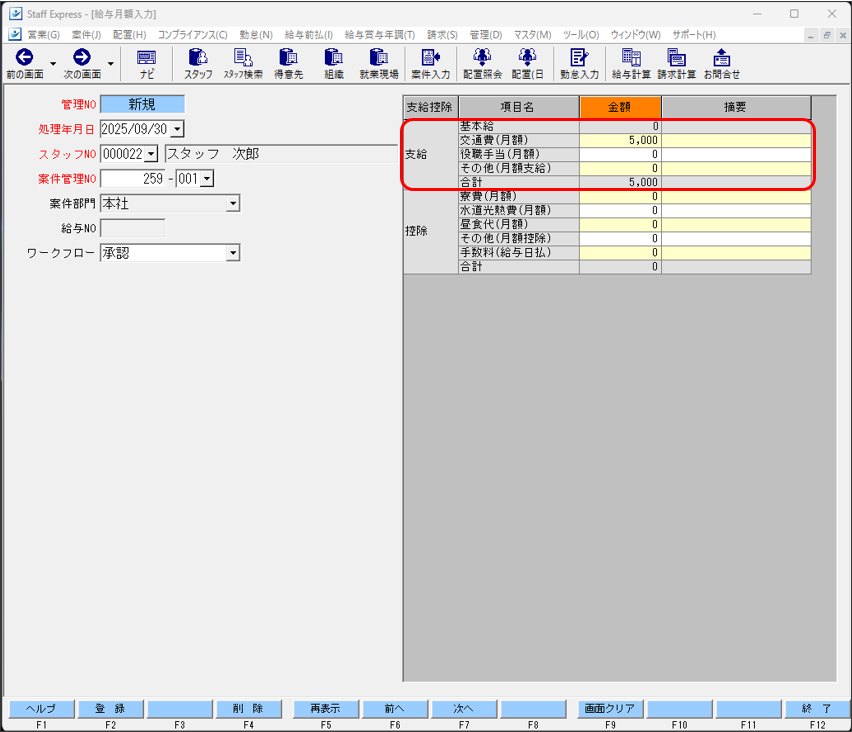
Task: Click the 請求計算 toolbar icon
Action: (676, 63)
